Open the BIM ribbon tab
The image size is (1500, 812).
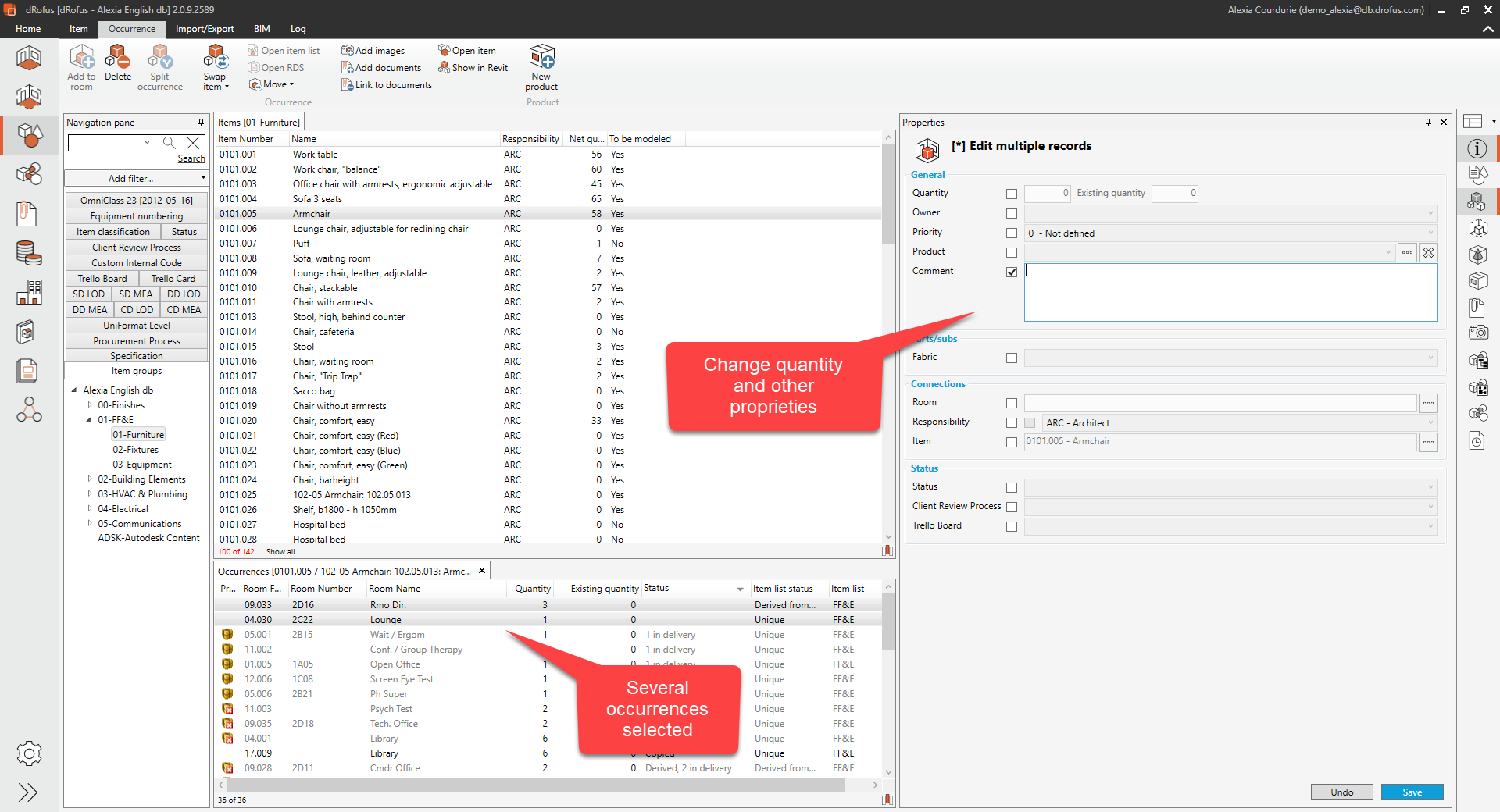tap(262, 29)
